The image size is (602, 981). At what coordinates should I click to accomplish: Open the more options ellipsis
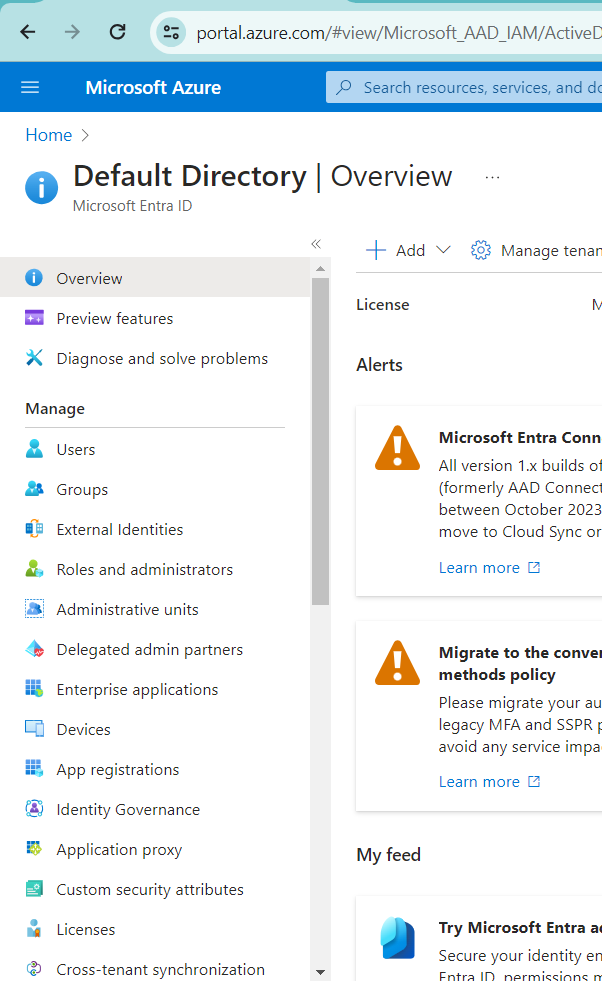click(492, 178)
